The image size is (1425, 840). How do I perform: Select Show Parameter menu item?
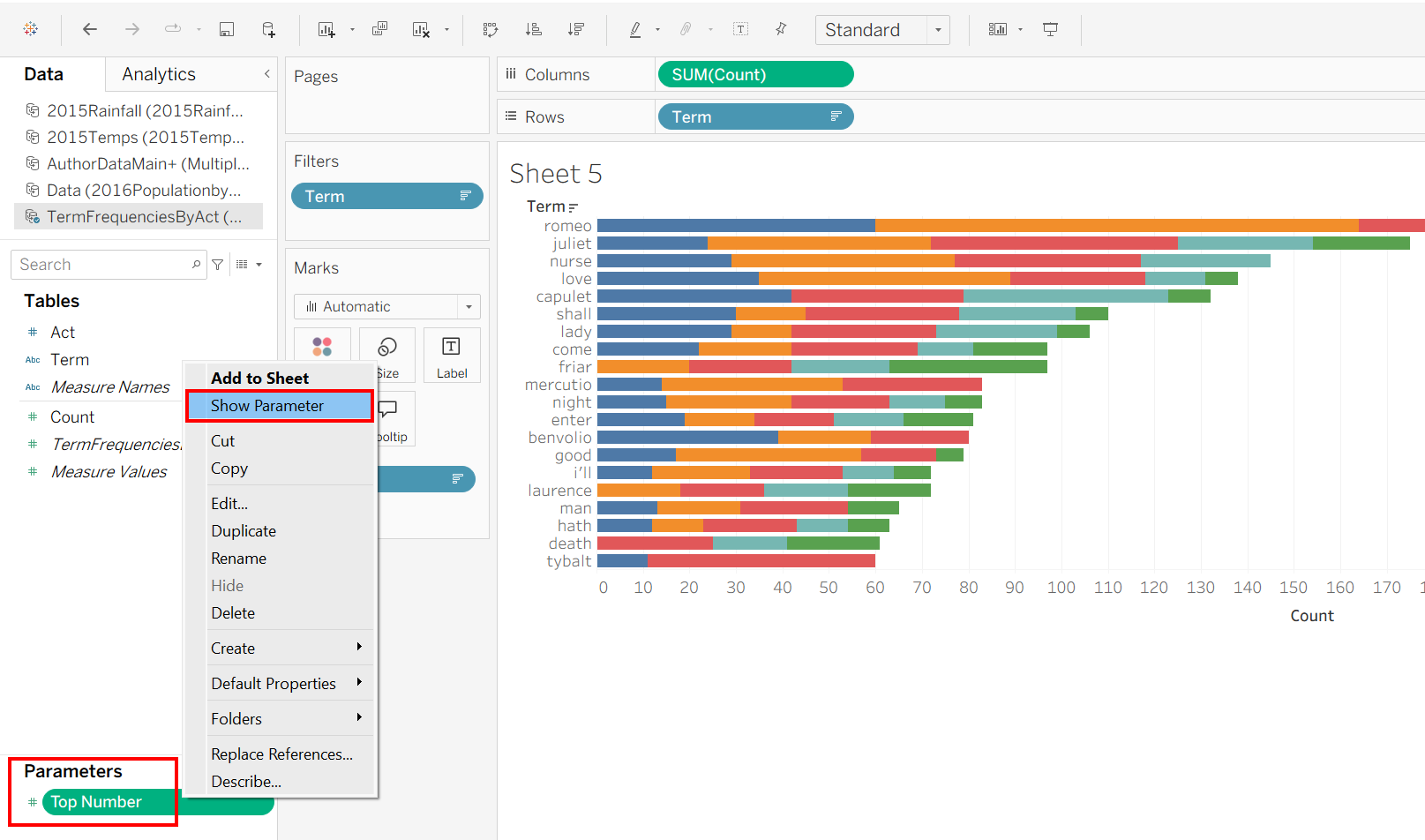pyautogui.click(x=280, y=406)
